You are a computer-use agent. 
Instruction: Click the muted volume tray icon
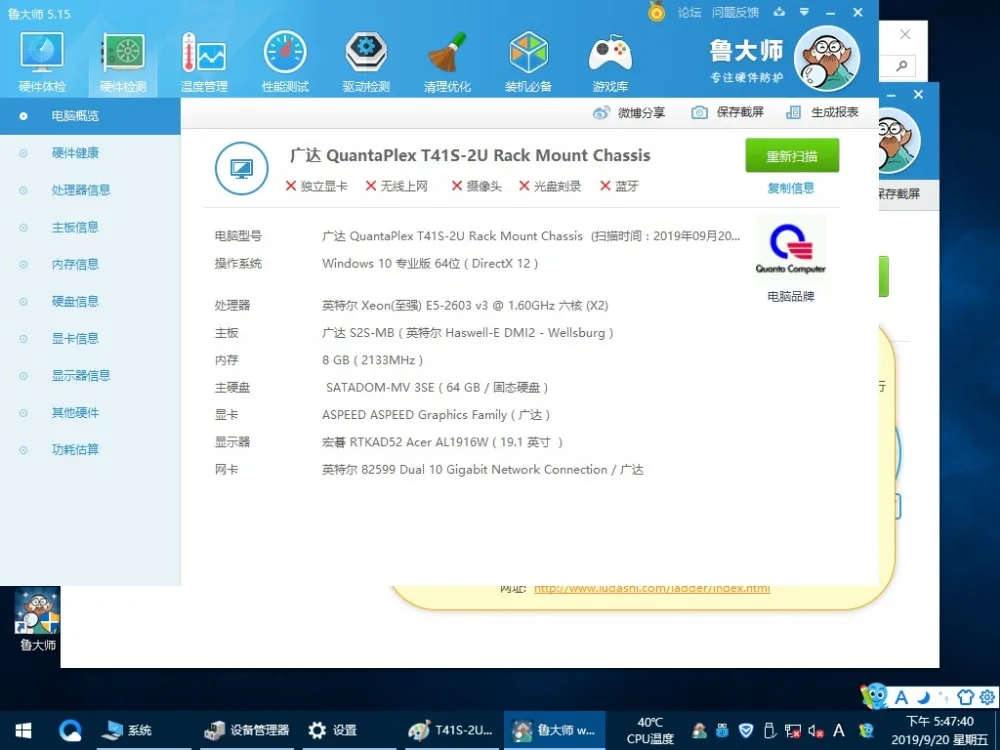(x=815, y=731)
